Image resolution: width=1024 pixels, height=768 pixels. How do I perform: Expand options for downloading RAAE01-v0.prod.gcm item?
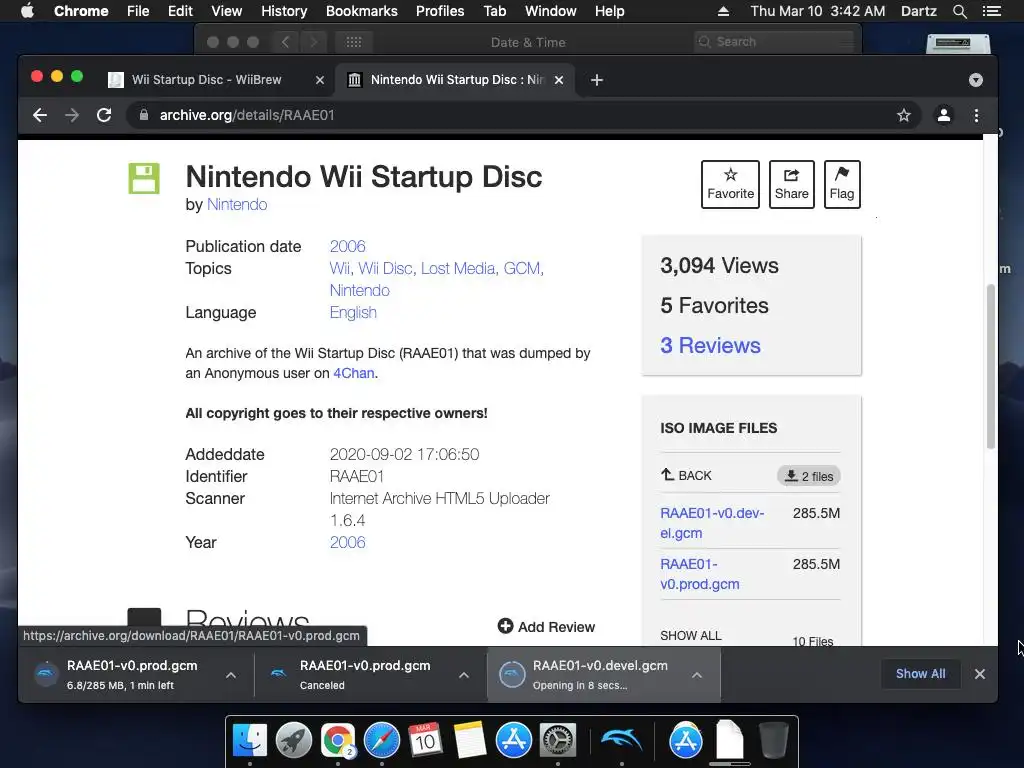[x=231, y=675]
